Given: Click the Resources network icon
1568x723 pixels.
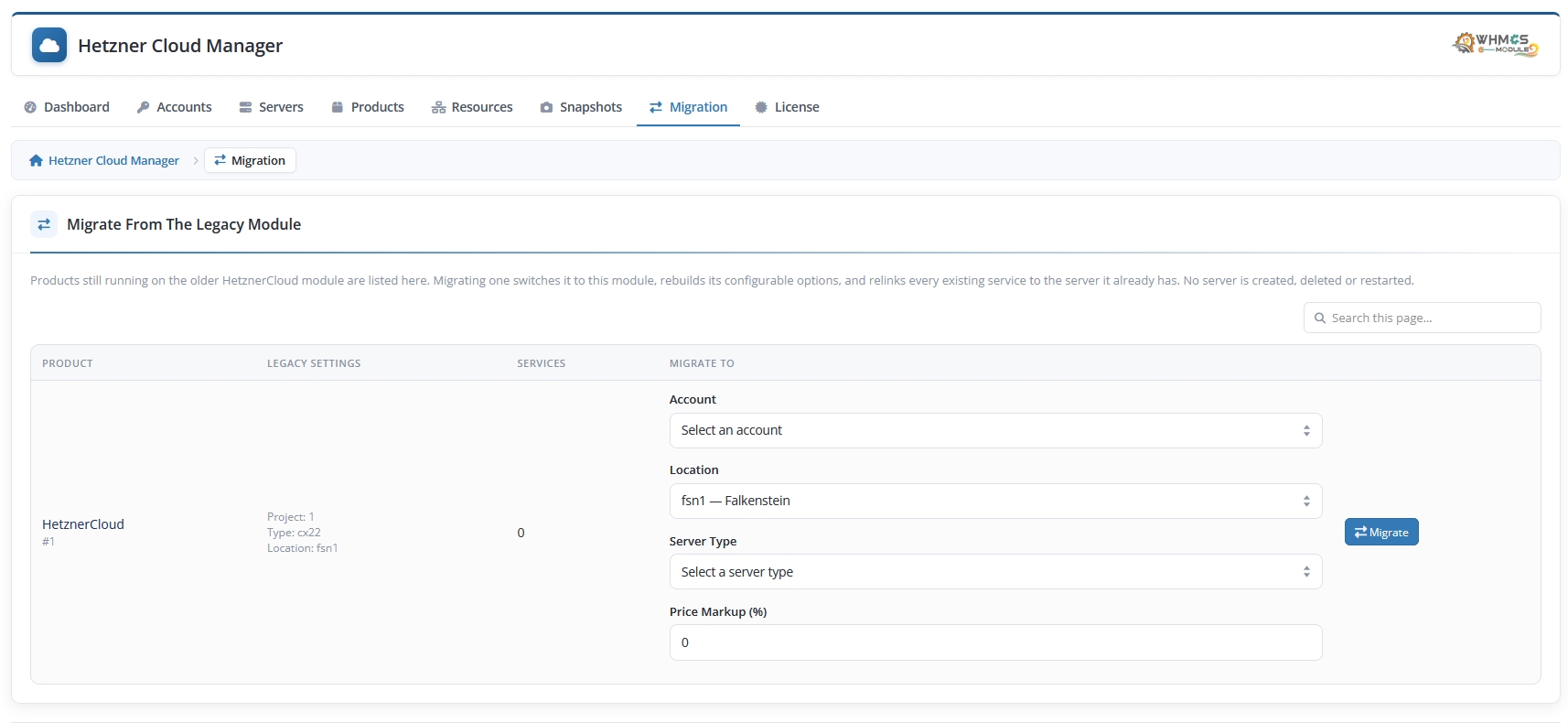Looking at the screenshot, I should (x=438, y=107).
